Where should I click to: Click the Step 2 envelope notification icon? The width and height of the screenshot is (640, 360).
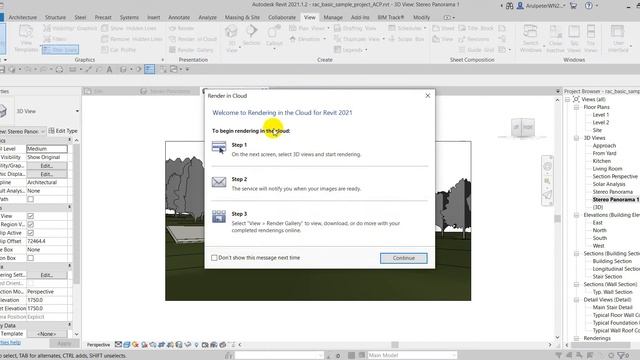(219, 182)
